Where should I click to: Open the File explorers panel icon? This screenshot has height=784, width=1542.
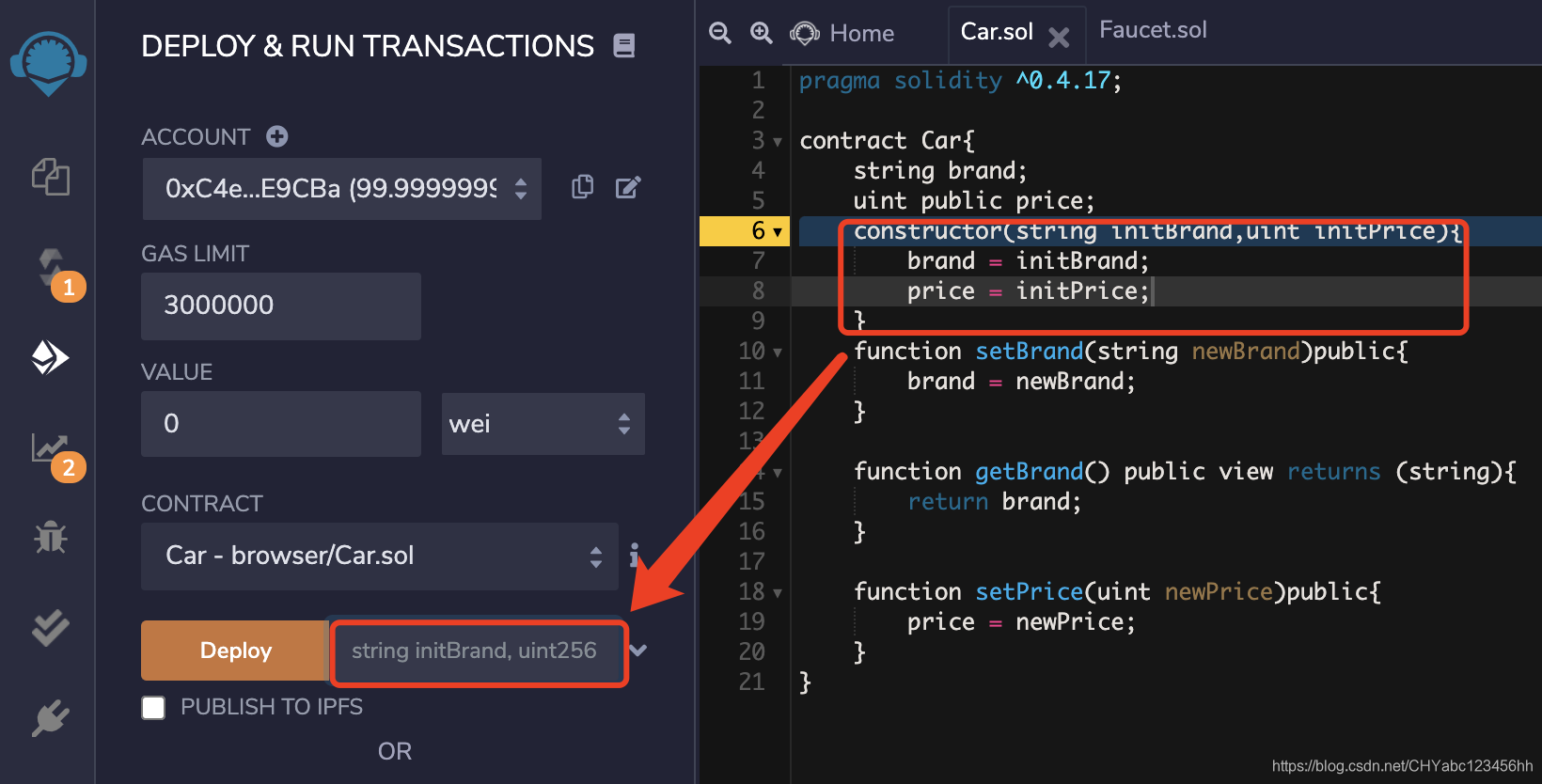[51, 177]
